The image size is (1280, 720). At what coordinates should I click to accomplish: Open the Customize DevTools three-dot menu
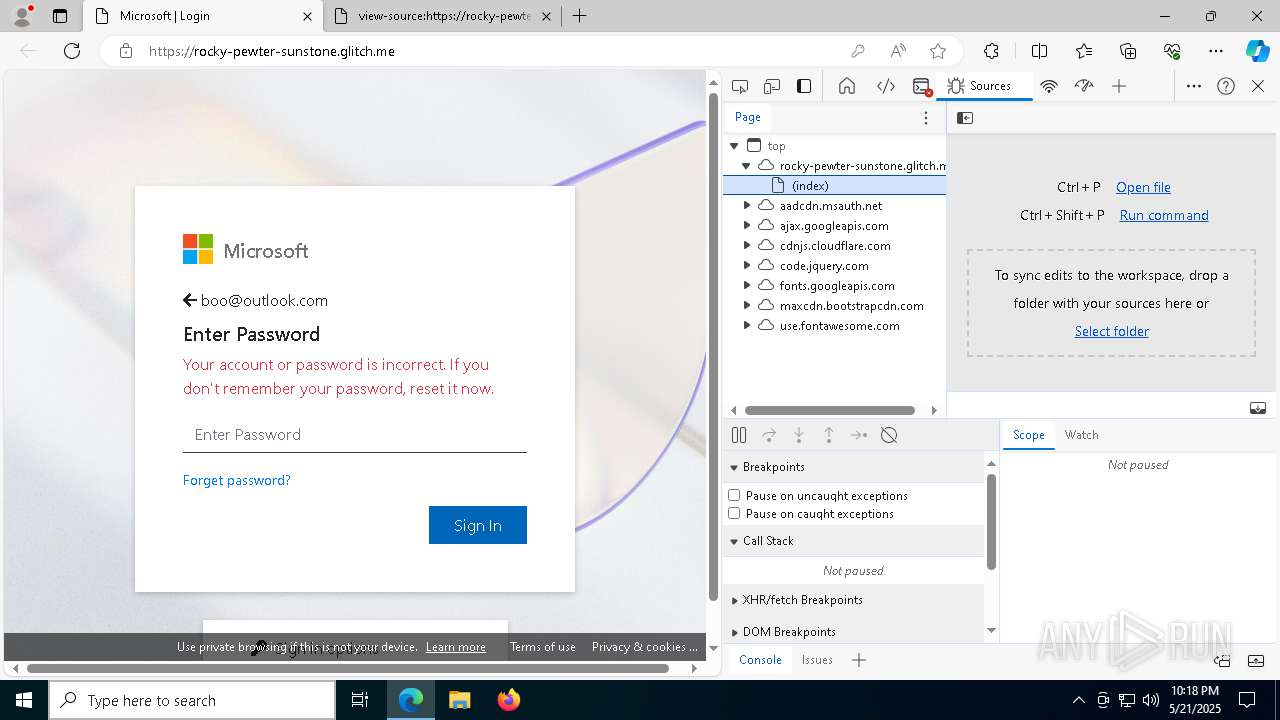click(1194, 86)
